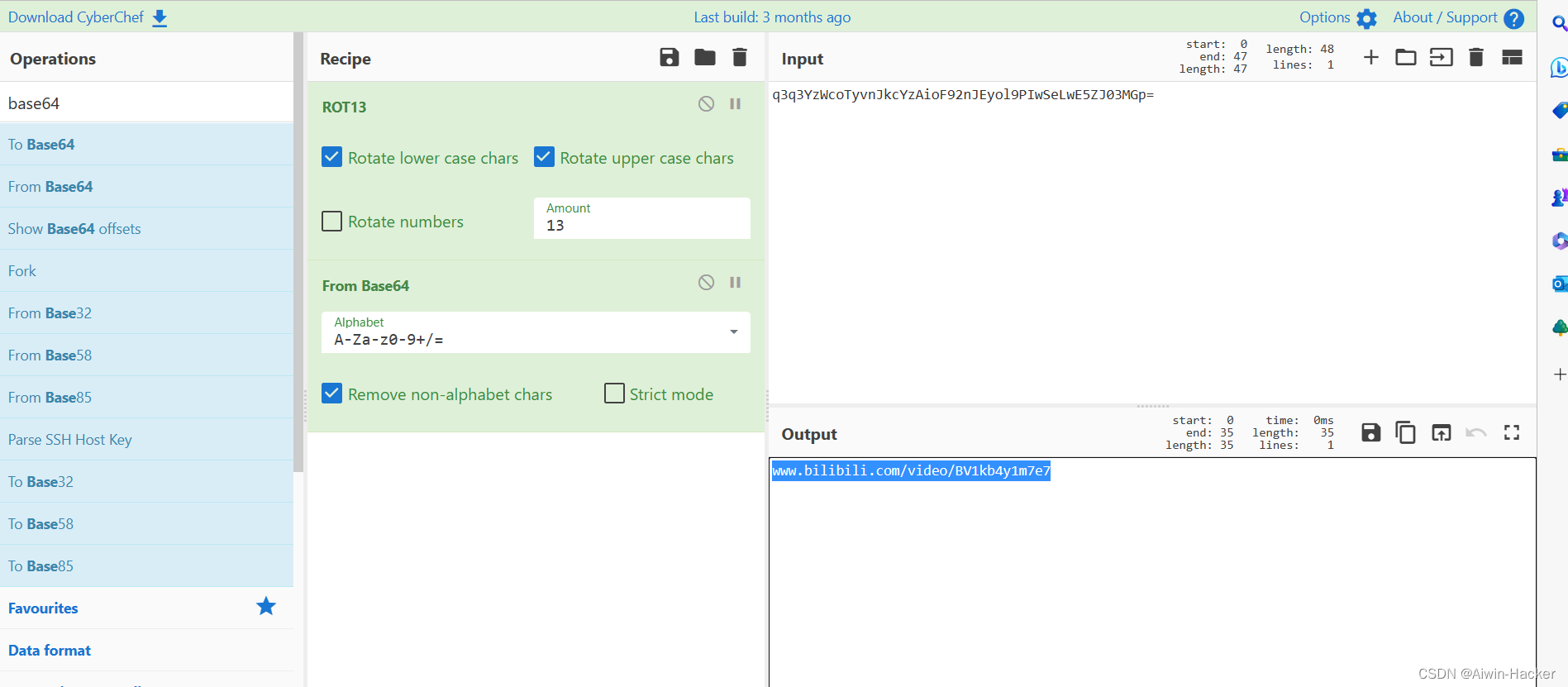Open browser sidebar search icon
Viewport: 1568px width, 687px height.
click(x=1560, y=24)
